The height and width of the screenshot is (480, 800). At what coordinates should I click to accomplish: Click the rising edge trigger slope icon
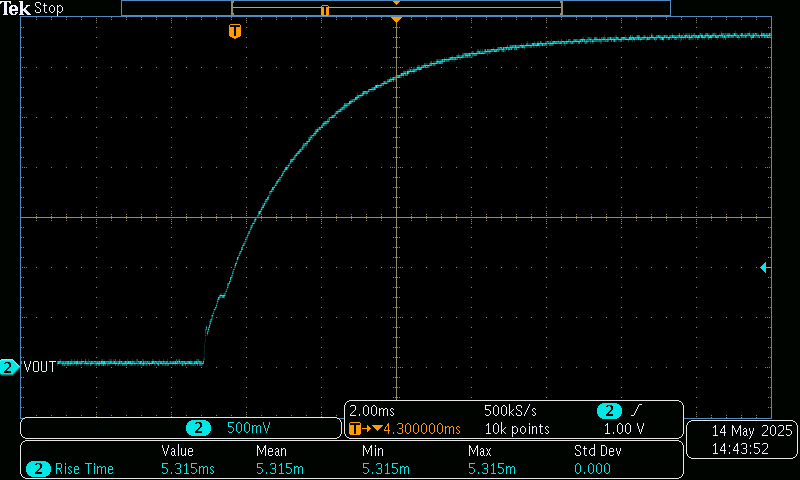(x=636, y=411)
